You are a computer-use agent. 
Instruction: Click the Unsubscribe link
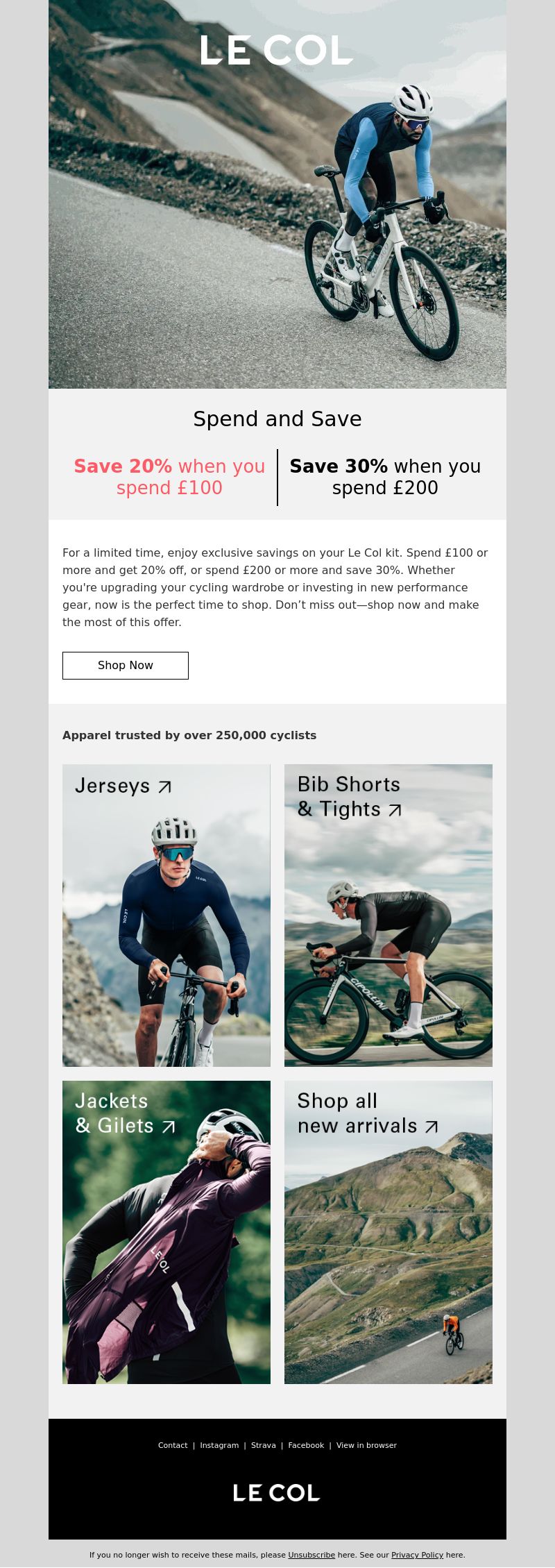pyautogui.click(x=311, y=1555)
